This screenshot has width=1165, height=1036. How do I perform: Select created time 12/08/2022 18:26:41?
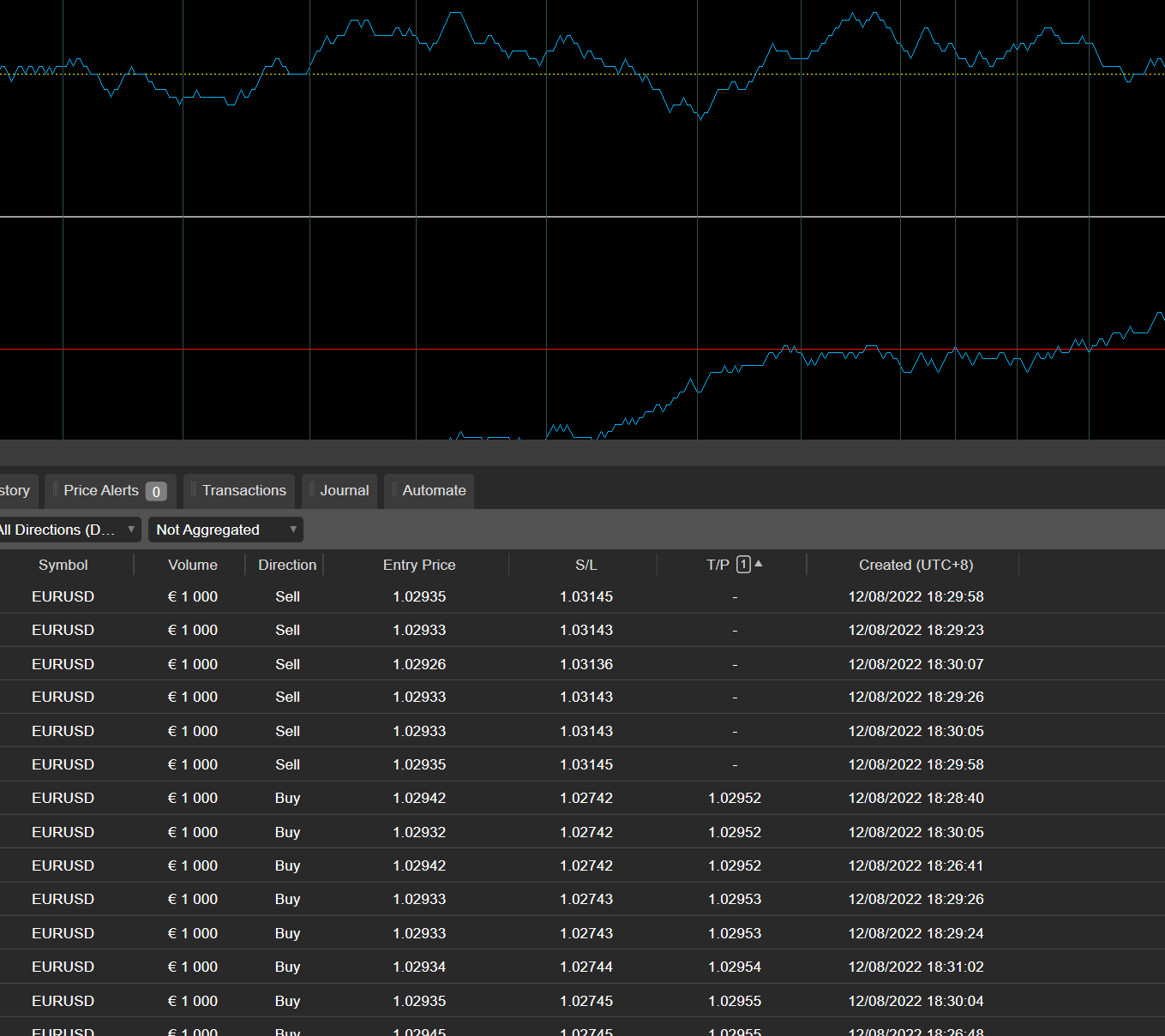pyautogui.click(x=916, y=865)
